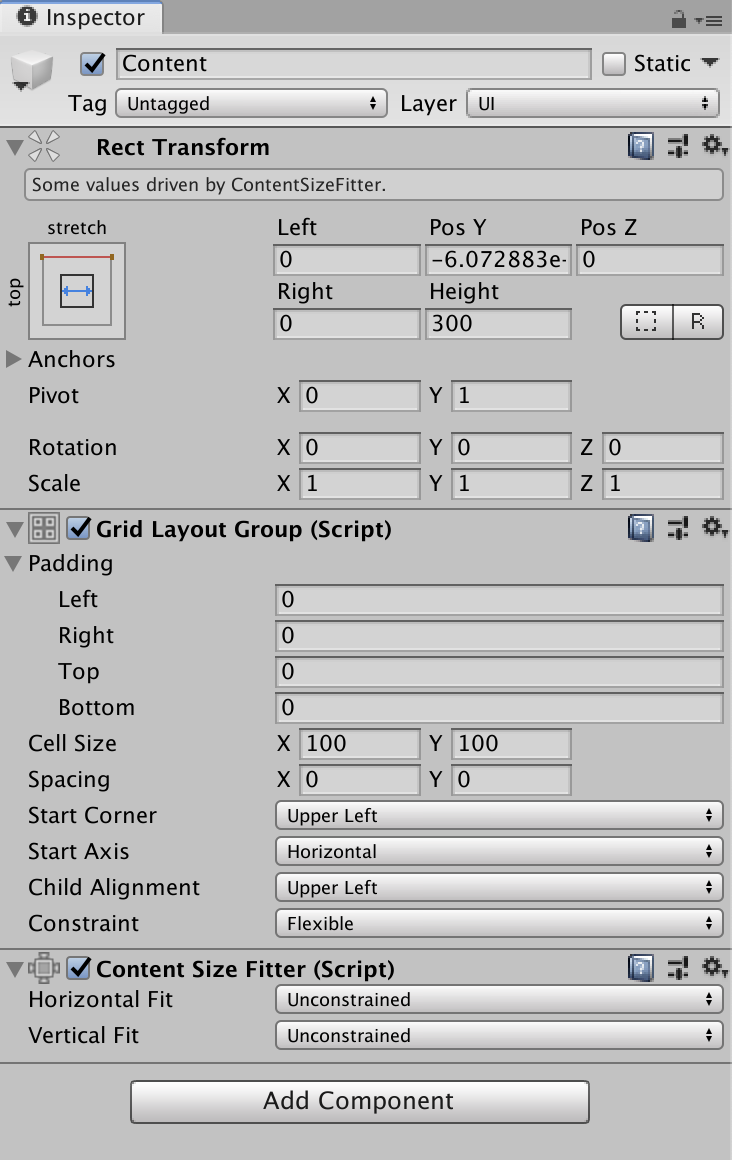Click the Cell Size X input field
732x1160 pixels.
(x=360, y=744)
